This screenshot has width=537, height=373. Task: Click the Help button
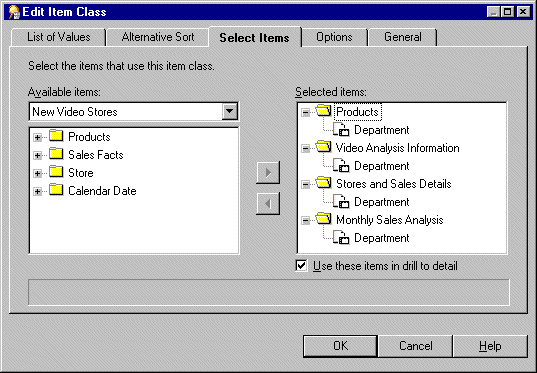tap(490, 346)
